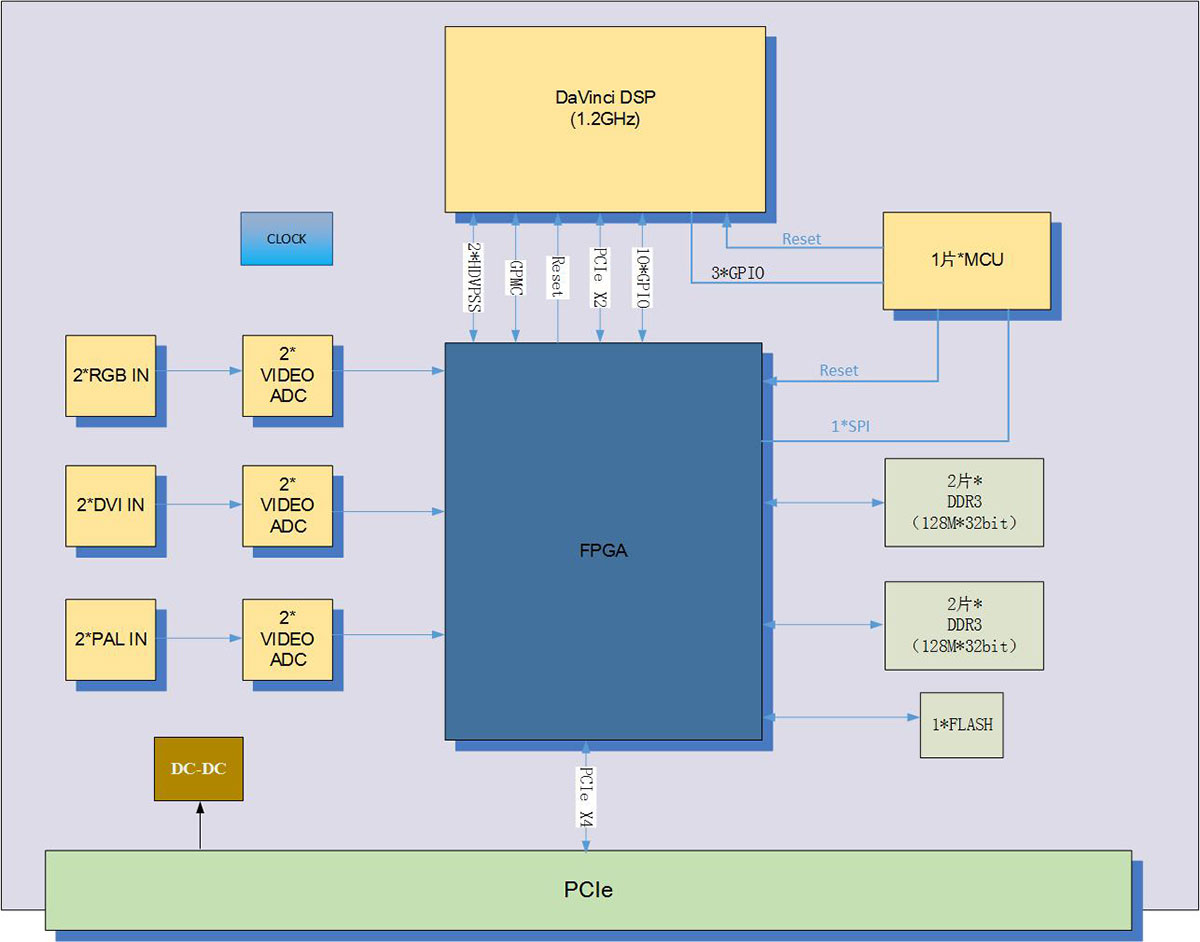Click the VIDEO ADC block beside RGB IN
Viewport: 1200px width, 942px height.
287,375
